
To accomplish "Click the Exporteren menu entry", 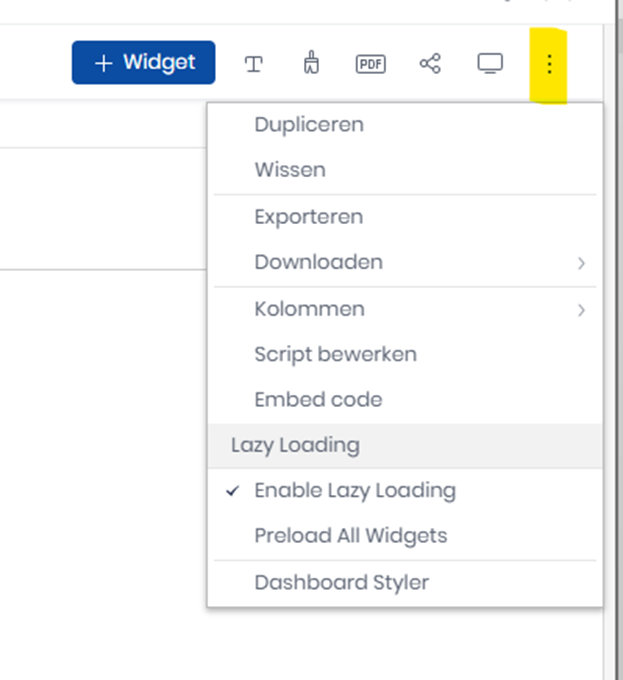I will click(308, 217).
